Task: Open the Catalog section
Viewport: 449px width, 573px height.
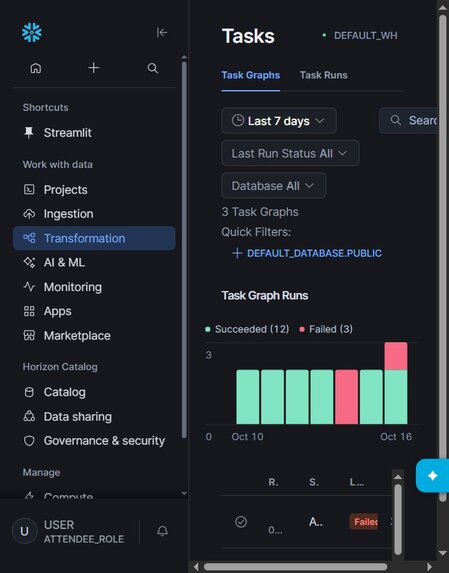Action: pos(94,392)
